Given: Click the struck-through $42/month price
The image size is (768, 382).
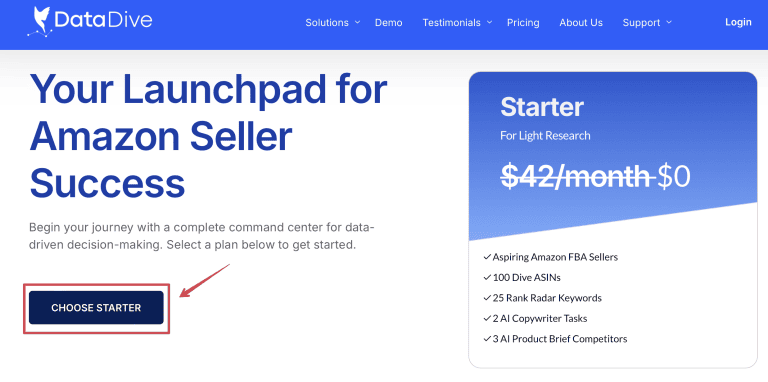Looking at the screenshot, I should click(576, 177).
